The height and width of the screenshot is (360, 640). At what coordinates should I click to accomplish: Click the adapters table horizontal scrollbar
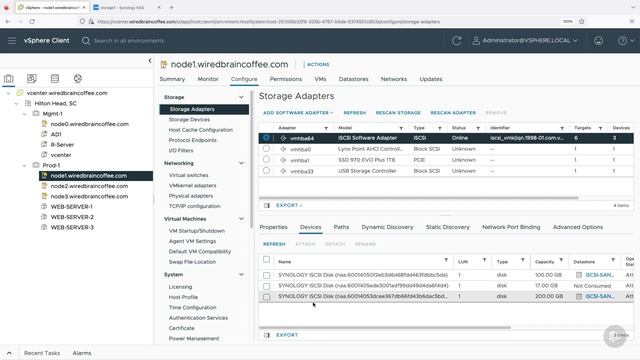click(418, 198)
